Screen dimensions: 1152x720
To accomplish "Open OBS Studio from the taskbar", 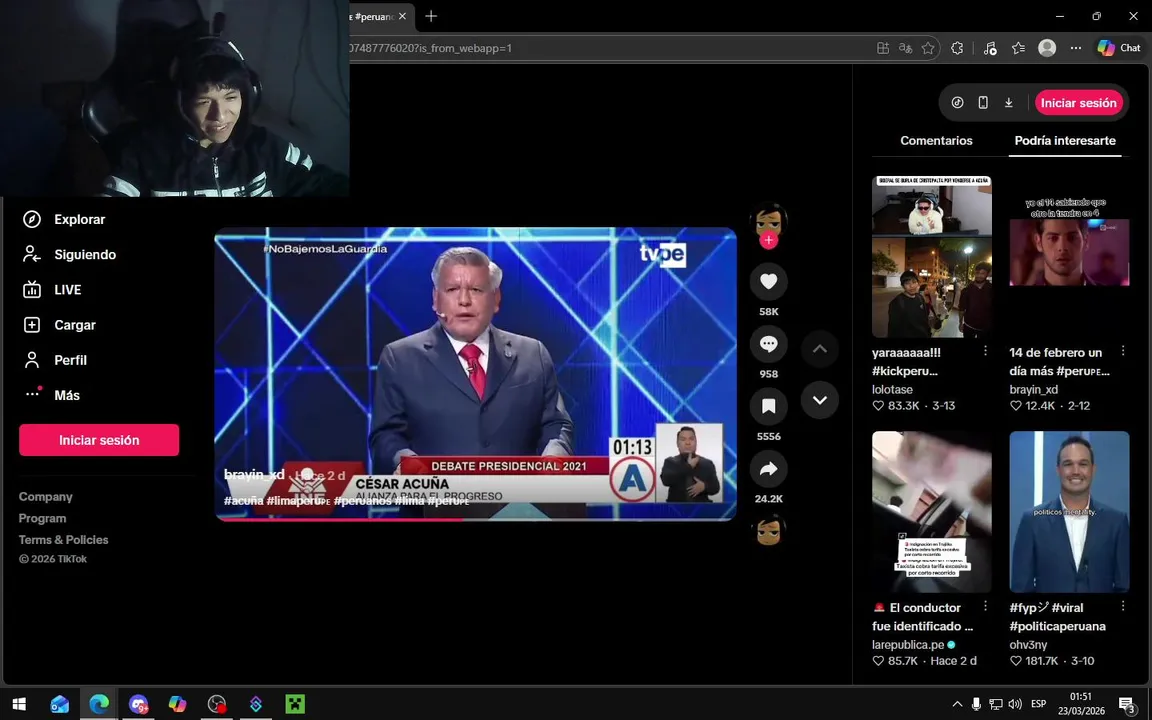I will (x=217, y=704).
